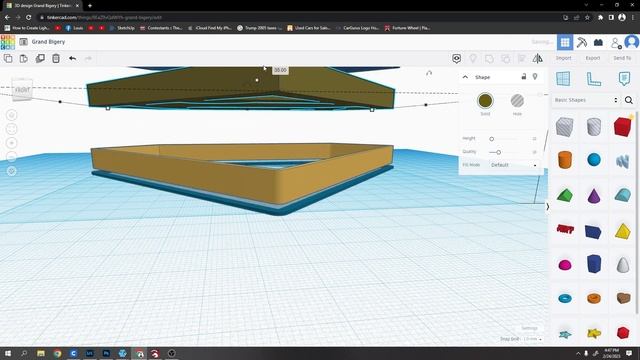Pick the striped Cylinder hole shape
This screenshot has height=360, width=640.
(593, 127)
